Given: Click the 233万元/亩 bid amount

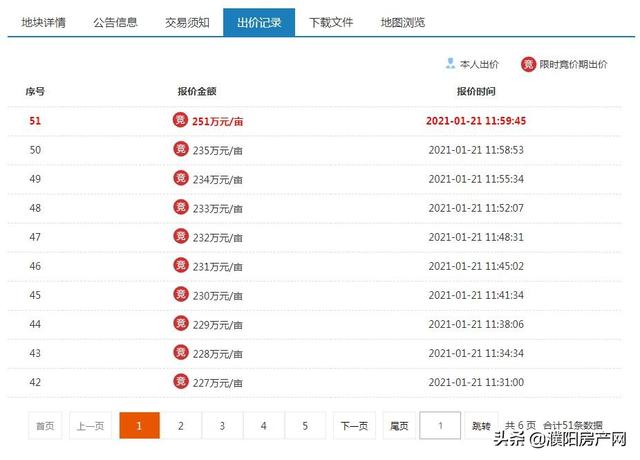Looking at the screenshot, I should point(218,208).
